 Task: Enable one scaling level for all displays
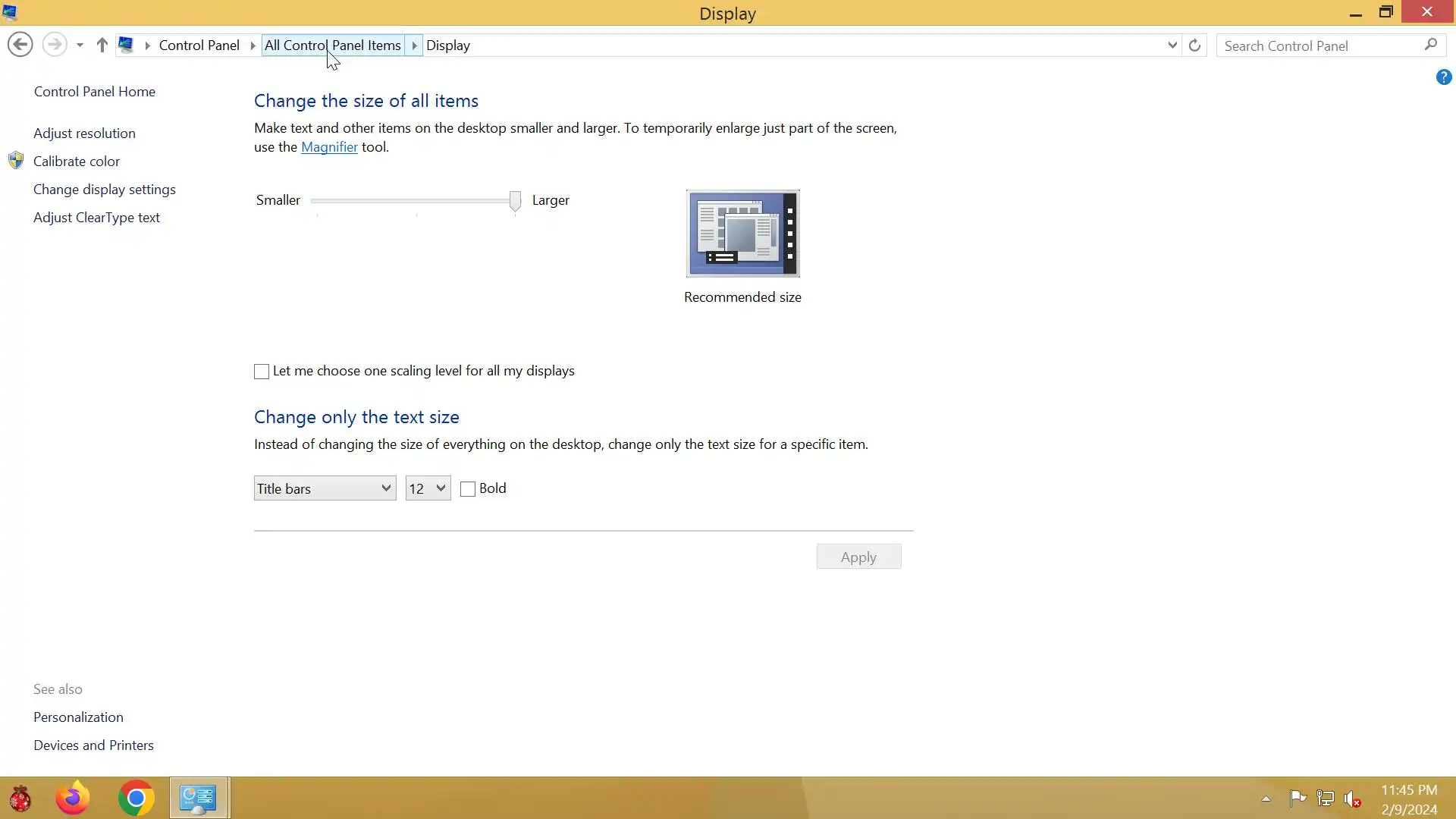[262, 372]
